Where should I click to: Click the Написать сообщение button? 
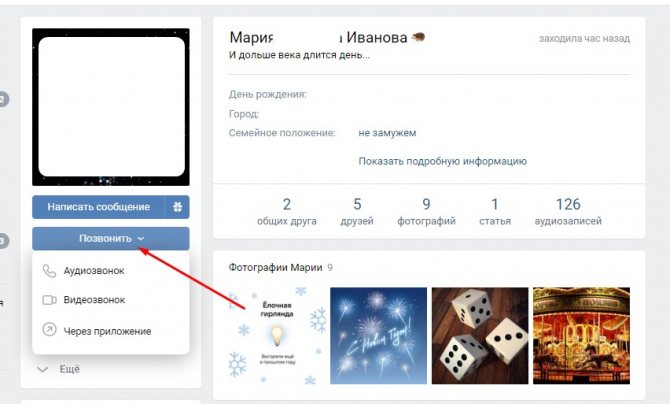click(x=98, y=207)
